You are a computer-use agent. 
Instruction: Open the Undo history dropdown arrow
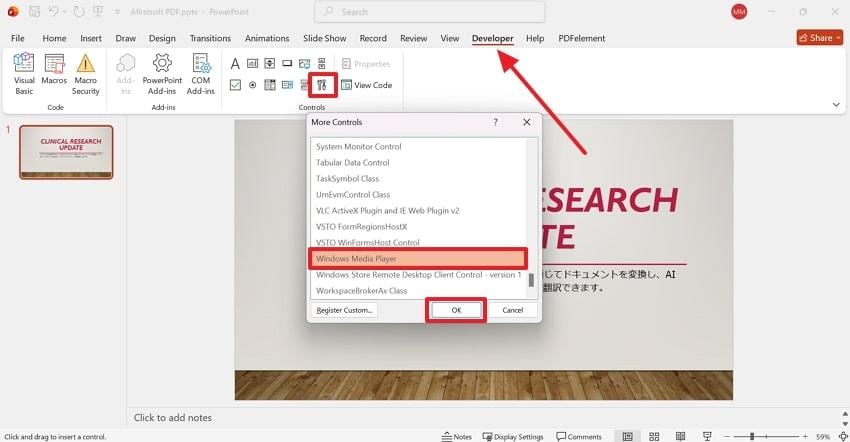pos(64,11)
